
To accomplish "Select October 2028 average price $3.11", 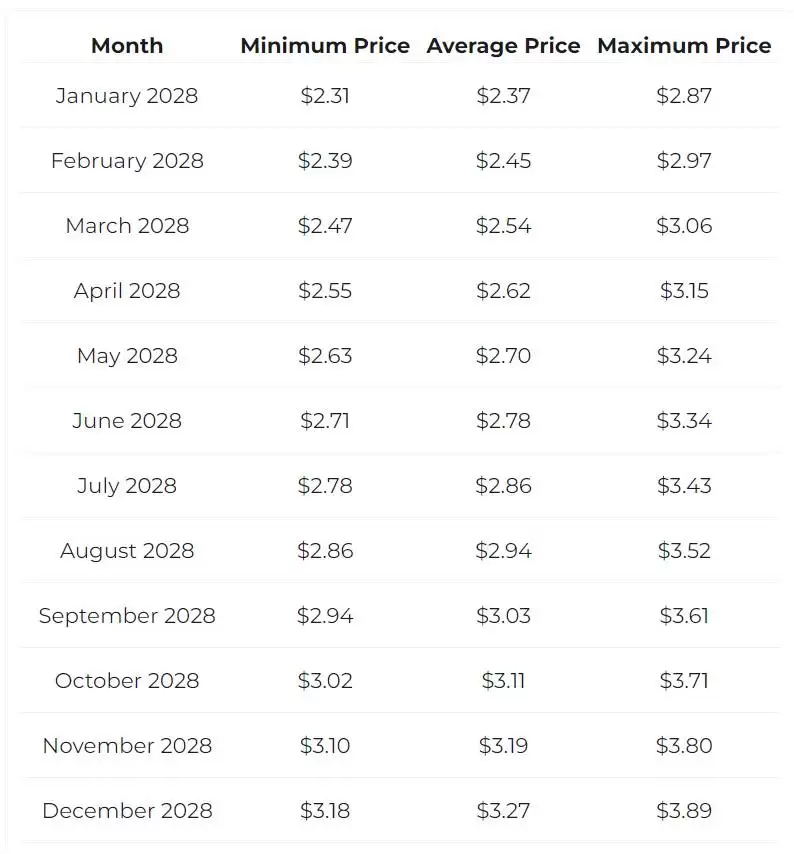I will tap(503, 681).
